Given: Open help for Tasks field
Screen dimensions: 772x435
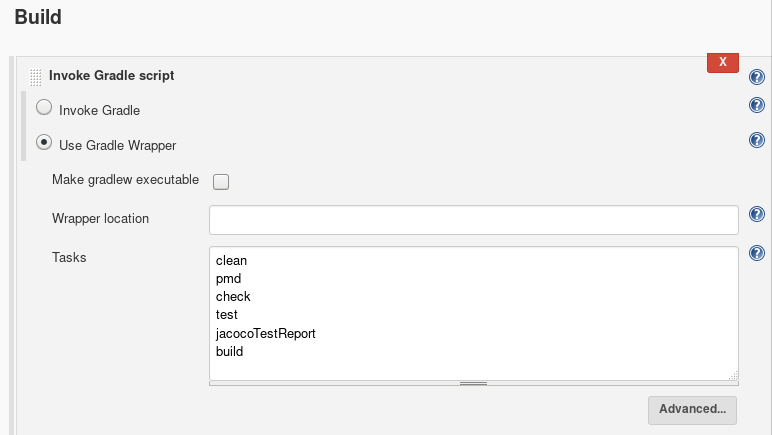Looking at the screenshot, I should click(757, 253).
